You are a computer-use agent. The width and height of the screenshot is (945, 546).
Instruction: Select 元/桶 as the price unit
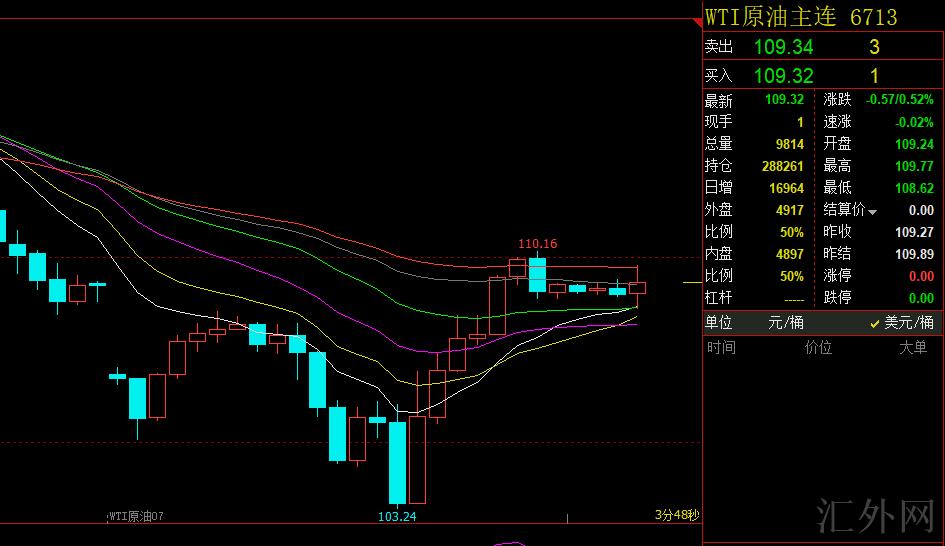point(785,323)
